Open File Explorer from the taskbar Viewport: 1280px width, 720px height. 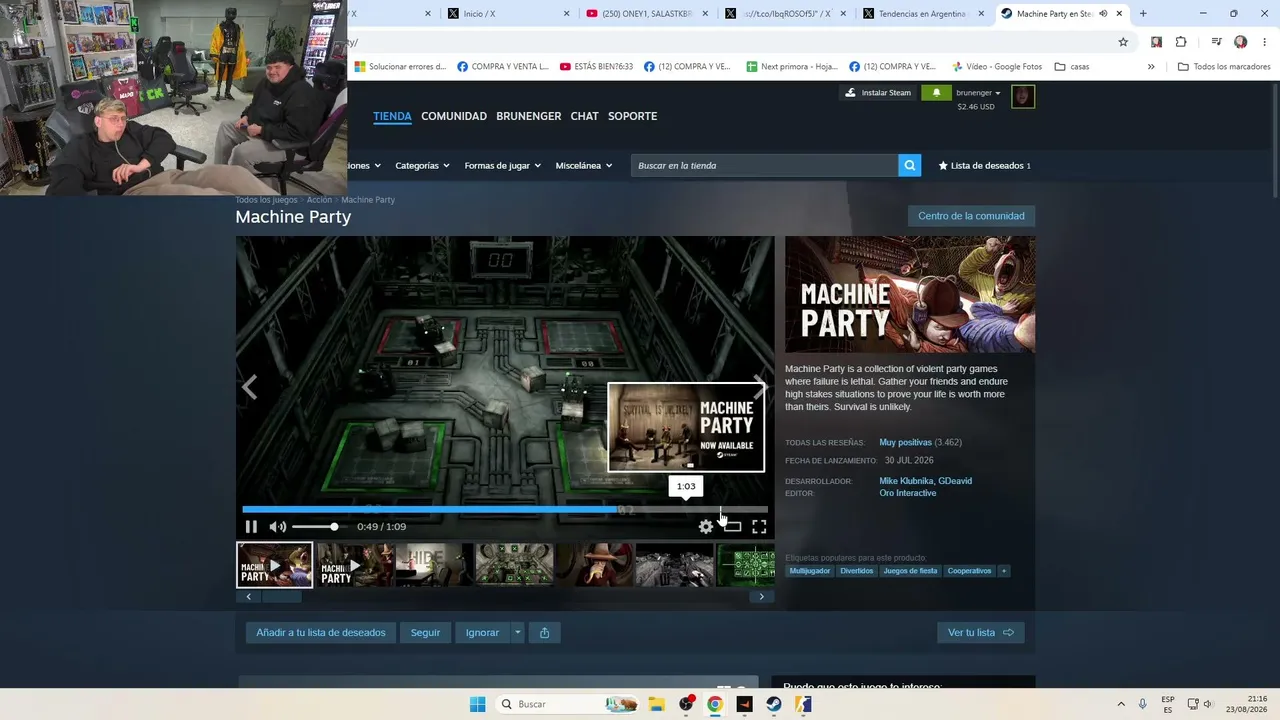tap(656, 704)
